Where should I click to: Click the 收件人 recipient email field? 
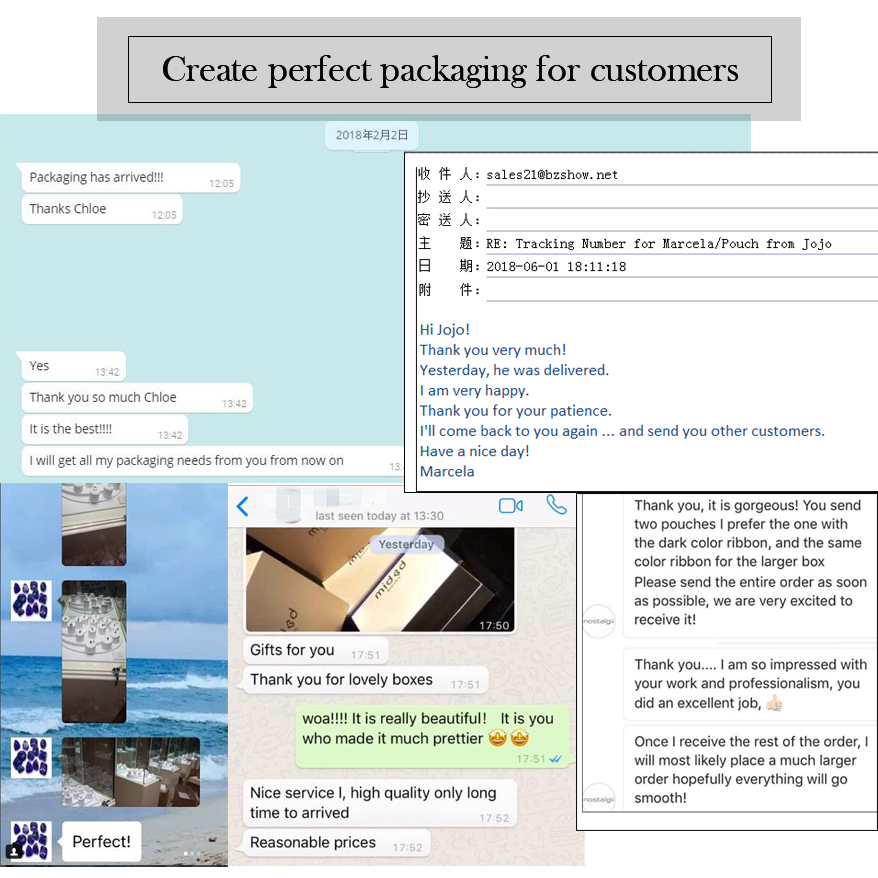click(x=666, y=175)
